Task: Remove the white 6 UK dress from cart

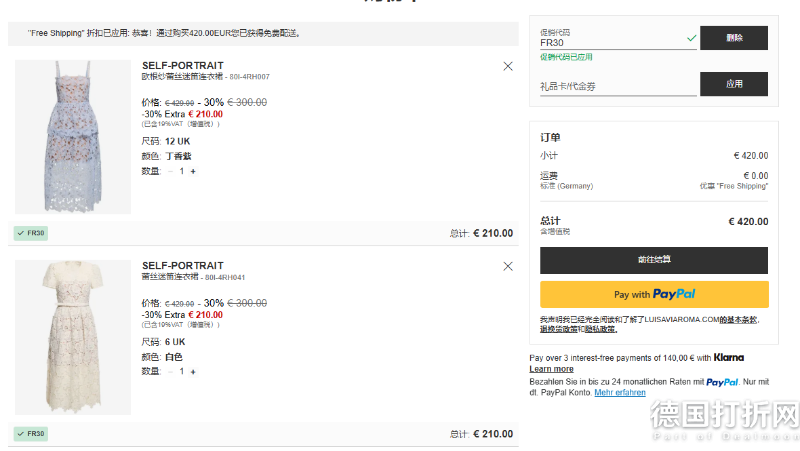Action: 508,266
